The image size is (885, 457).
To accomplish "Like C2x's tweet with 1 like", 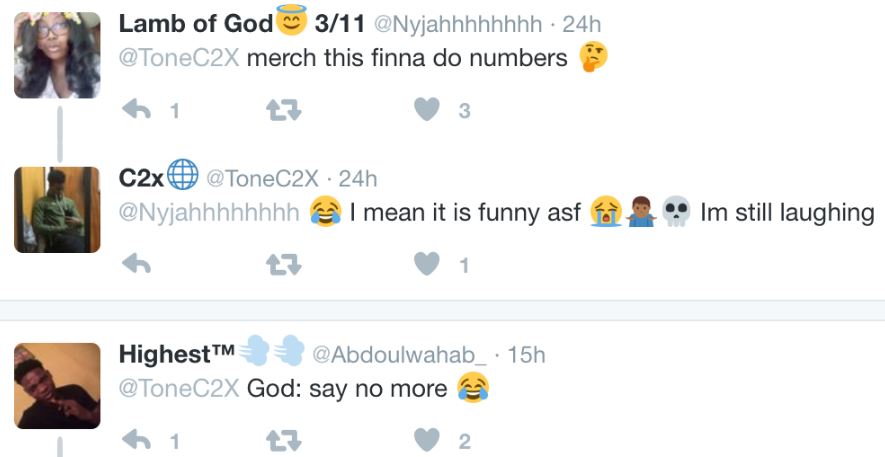I will [x=427, y=263].
